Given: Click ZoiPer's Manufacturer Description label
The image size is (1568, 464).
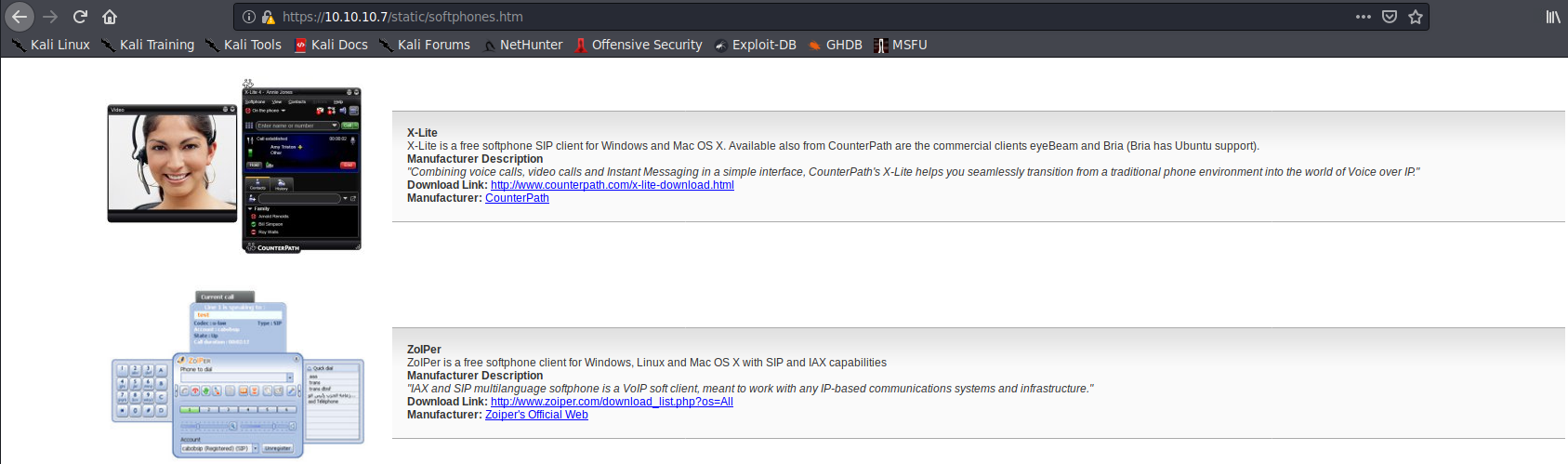Looking at the screenshot, I should 475,376.
